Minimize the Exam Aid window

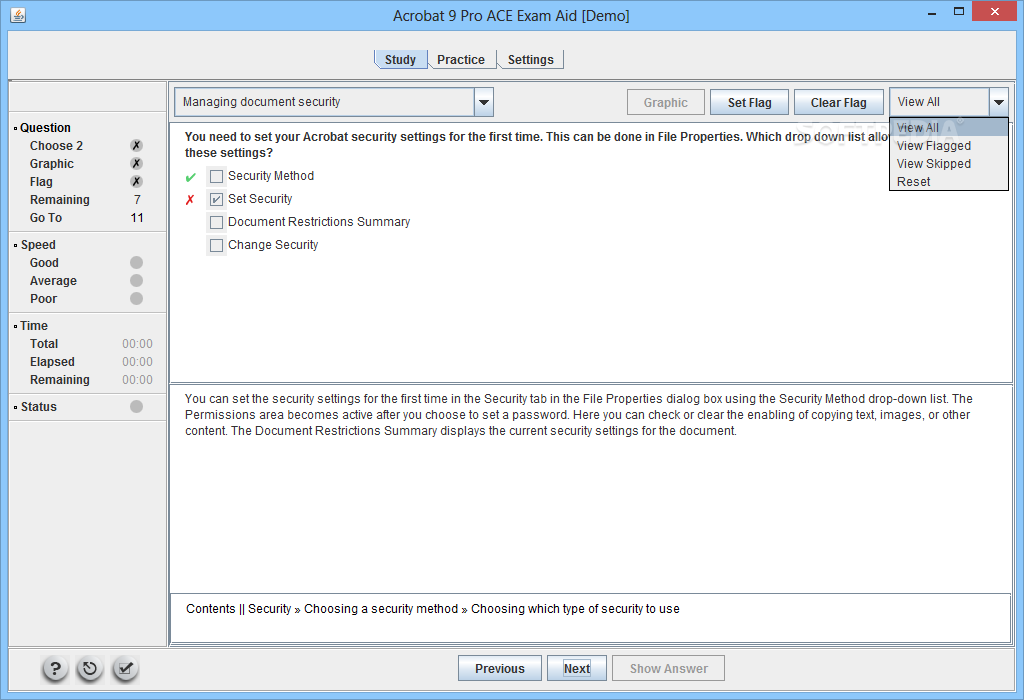click(932, 13)
